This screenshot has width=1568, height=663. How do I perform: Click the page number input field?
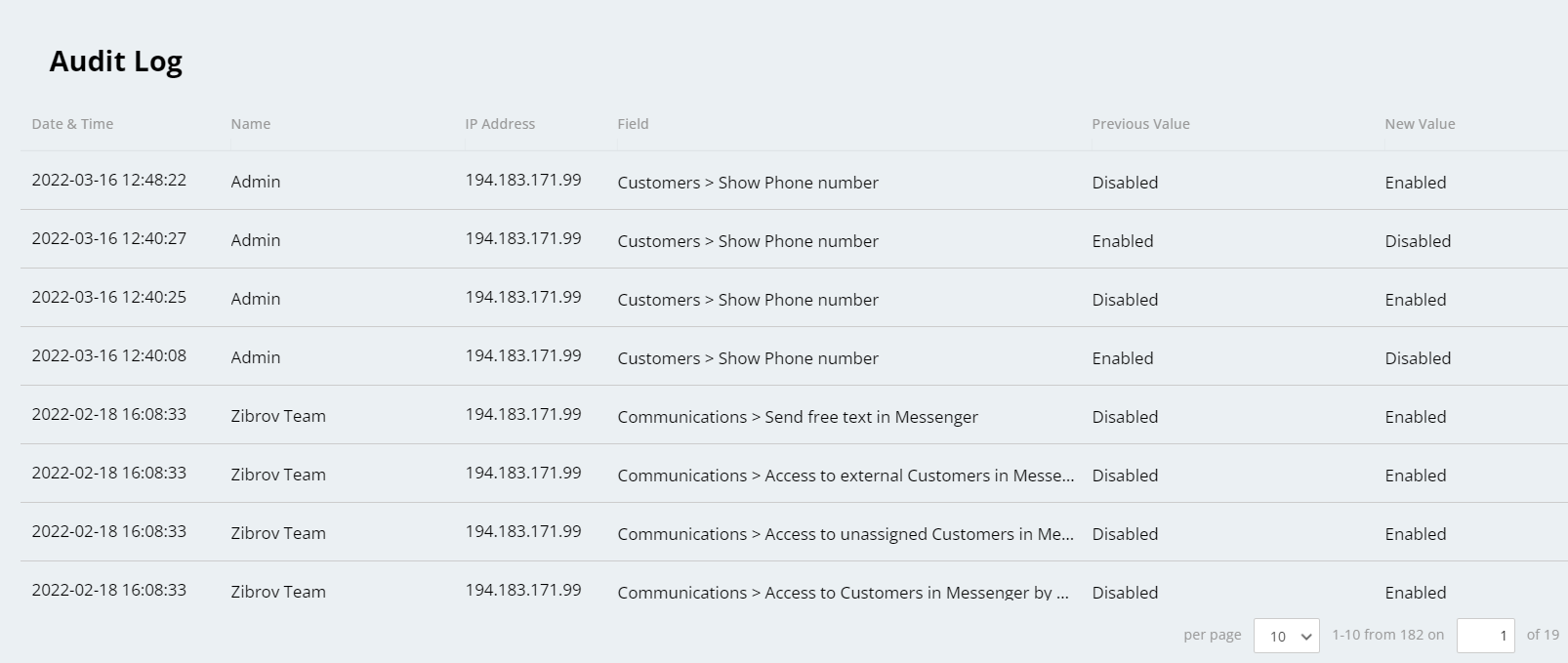tap(1485, 636)
